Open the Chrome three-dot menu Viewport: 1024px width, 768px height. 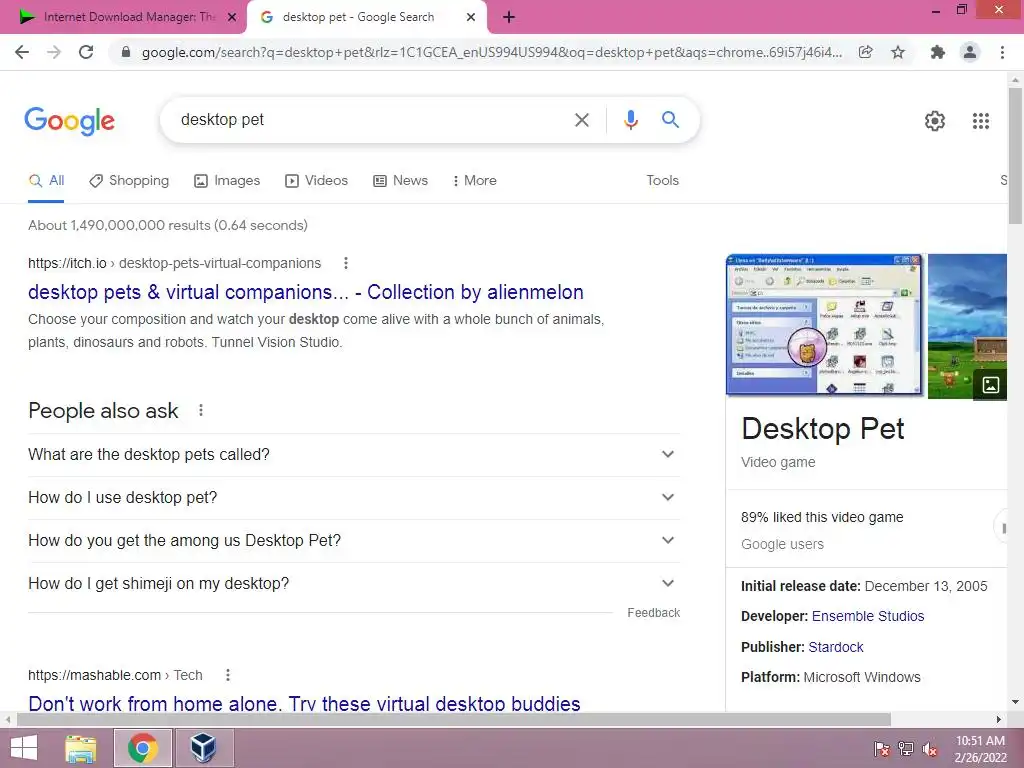pyautogui.click(x=1002, y=52)
